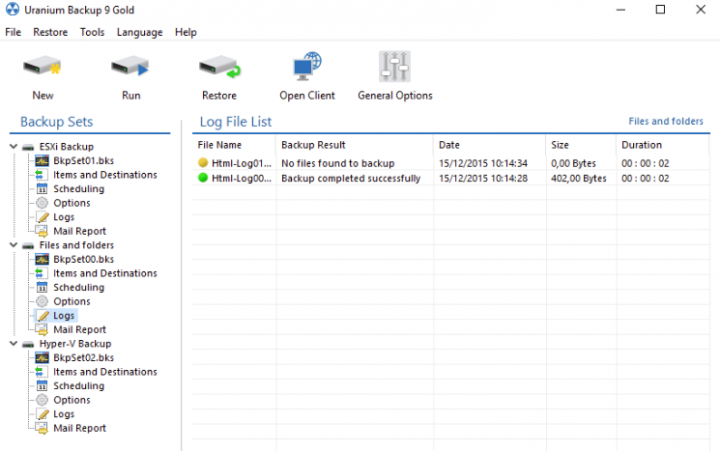Screen dimensions: 720x451
Task: Open the Tools menu
Action: (92, 32)
